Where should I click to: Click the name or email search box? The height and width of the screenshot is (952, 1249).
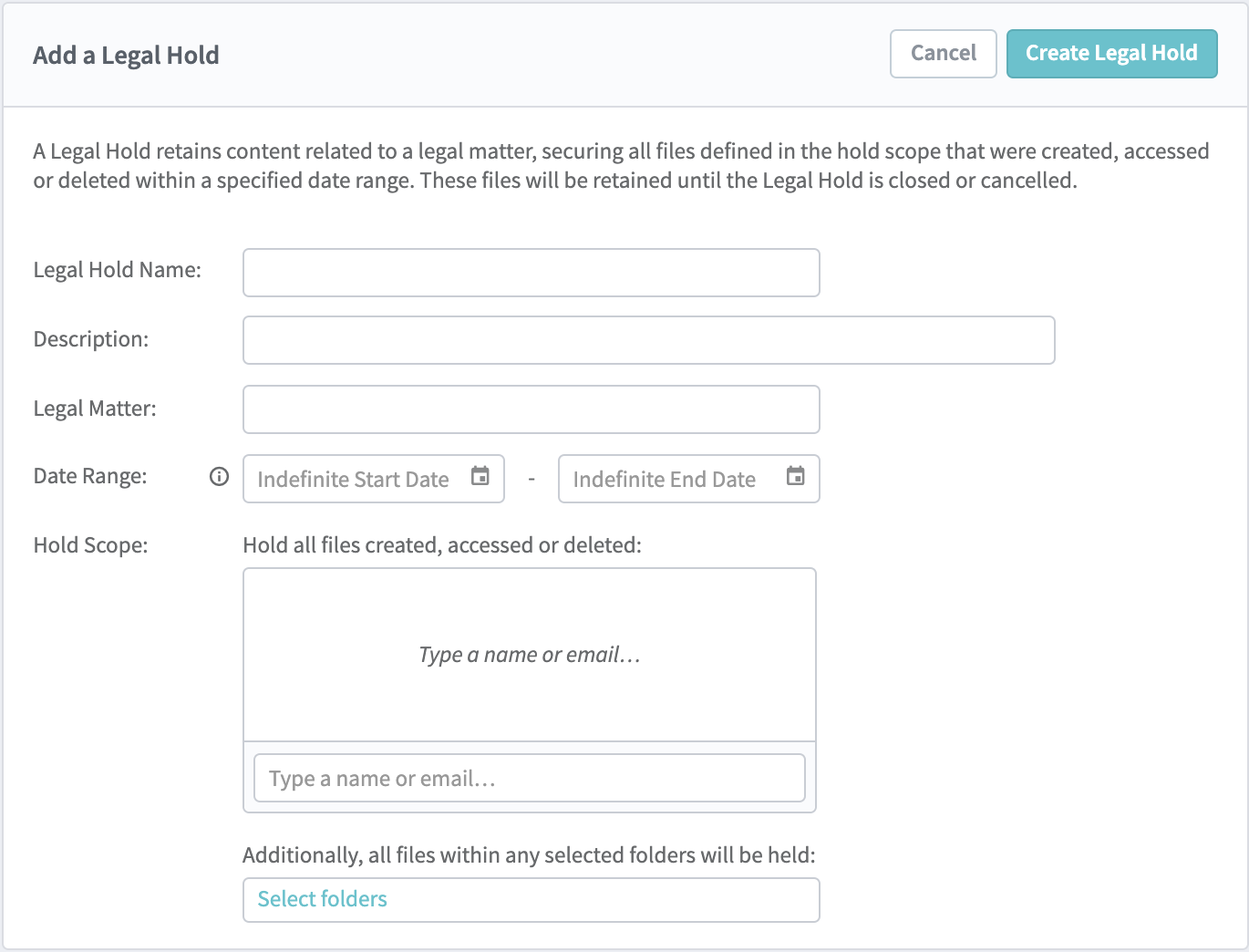coord(530,778)
